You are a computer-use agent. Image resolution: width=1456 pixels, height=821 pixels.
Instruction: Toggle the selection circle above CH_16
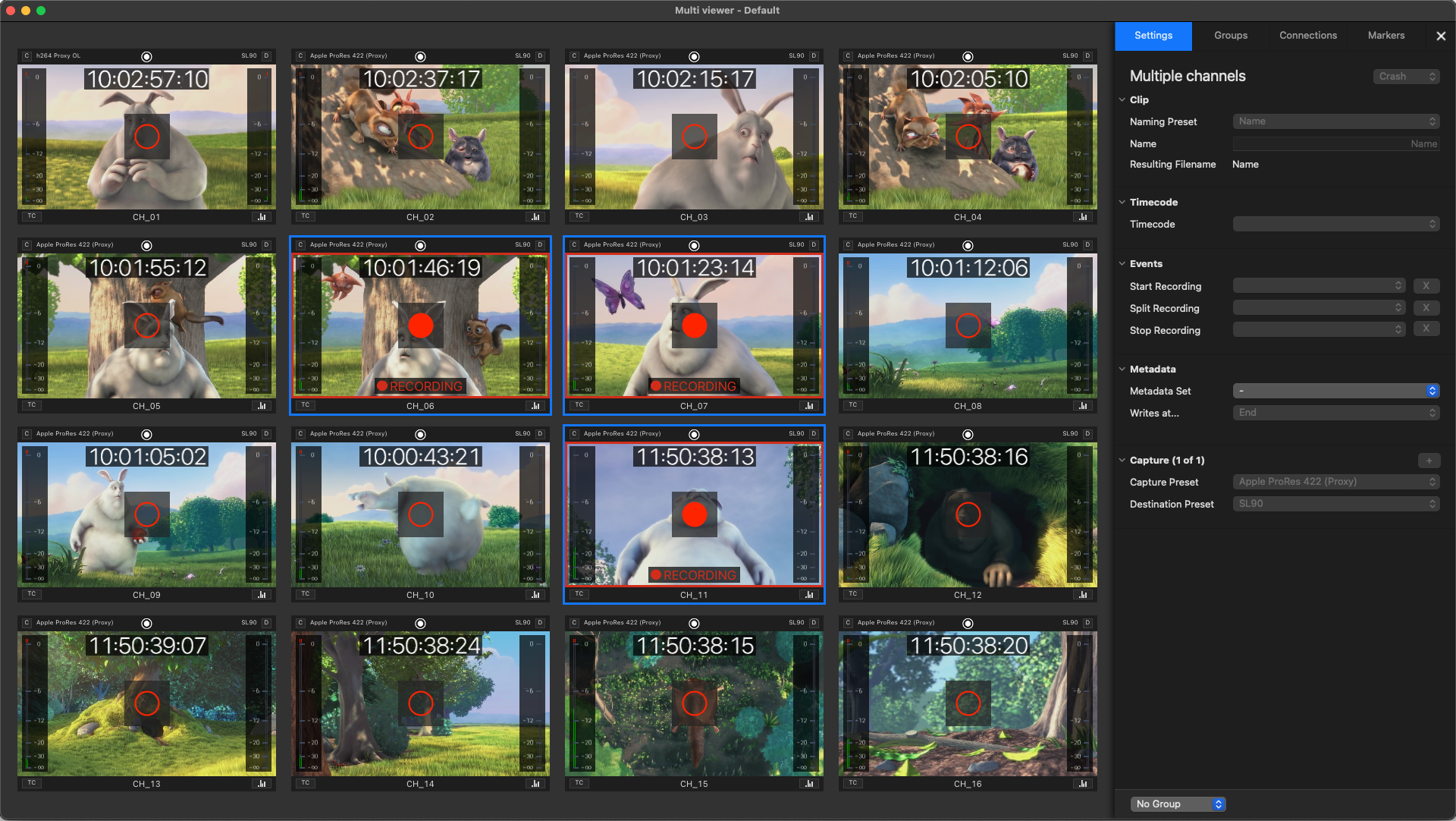pos(968,624)
